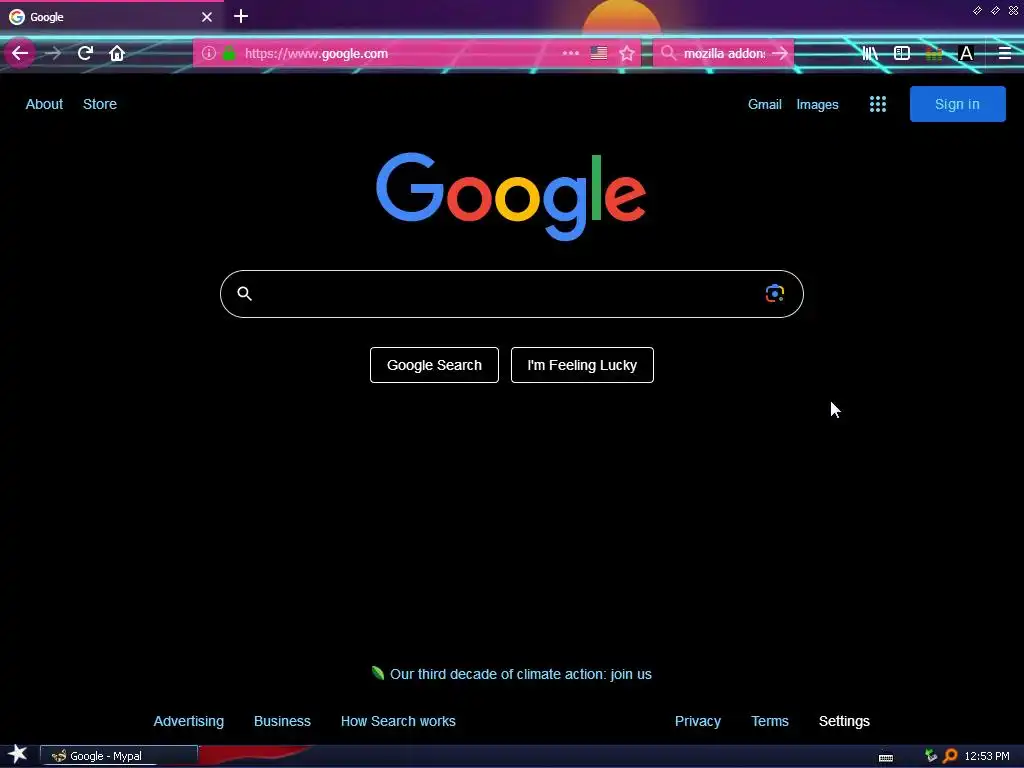Open climate action join us link
Screen dimensions: 1024x768
tap(520, 674)
